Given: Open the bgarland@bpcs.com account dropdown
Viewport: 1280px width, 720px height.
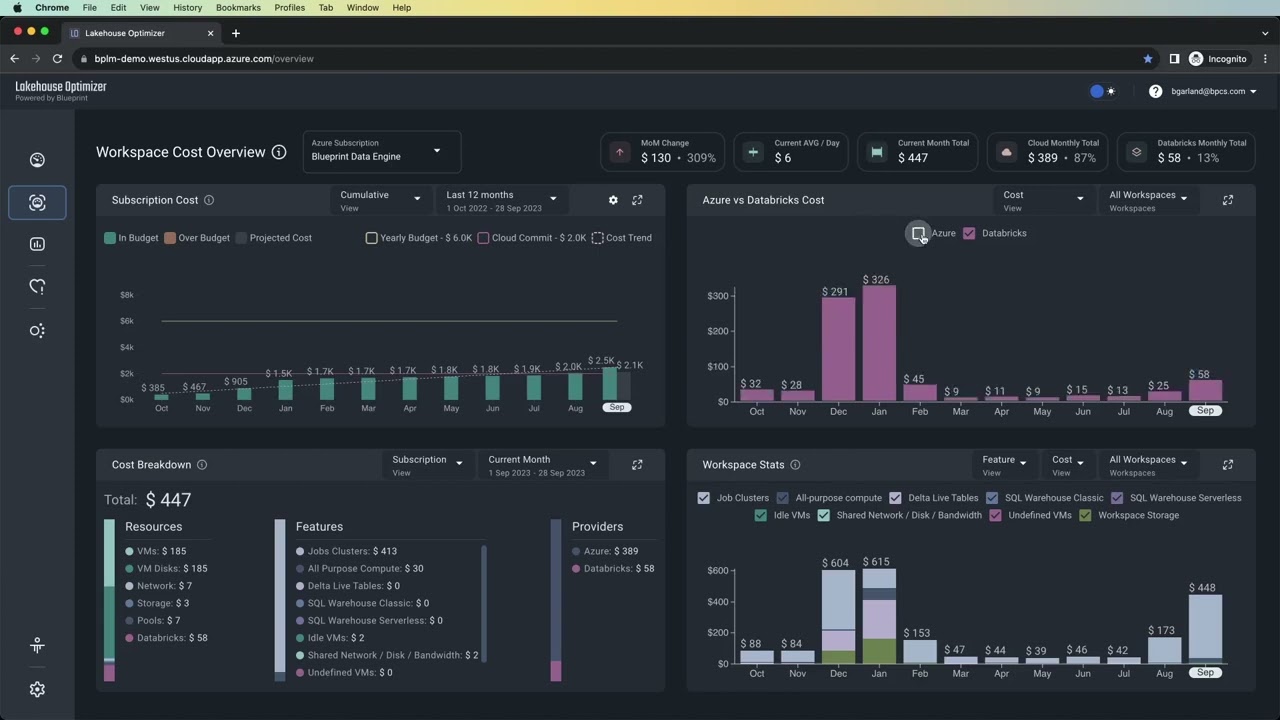Looking at the screenshot, I should pyautogui.click(x=1214, y=91).
